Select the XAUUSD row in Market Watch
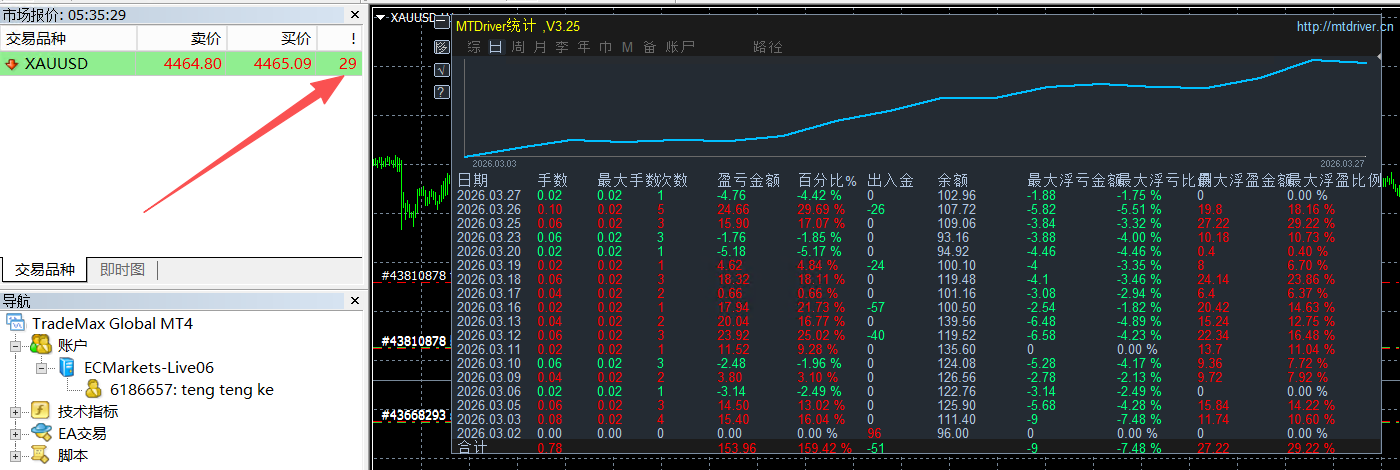 coord(181,64)
